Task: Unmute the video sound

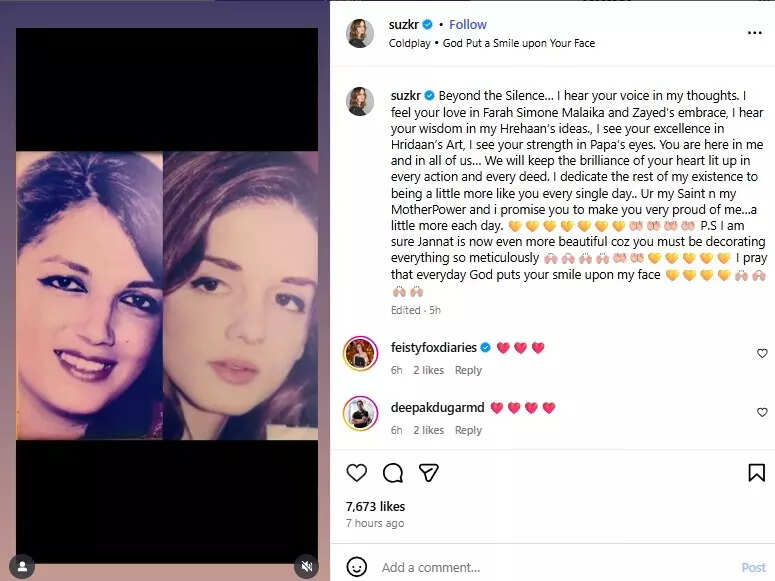Action: 306,566
